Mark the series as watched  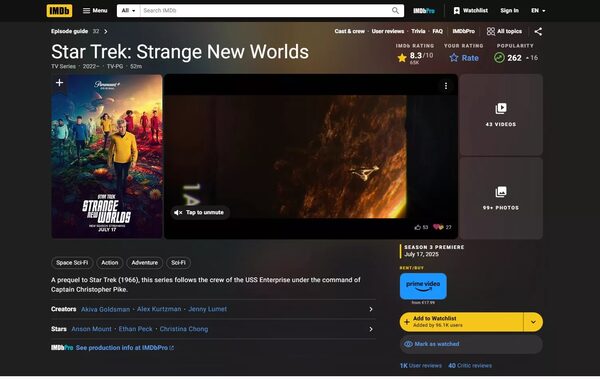471,344
